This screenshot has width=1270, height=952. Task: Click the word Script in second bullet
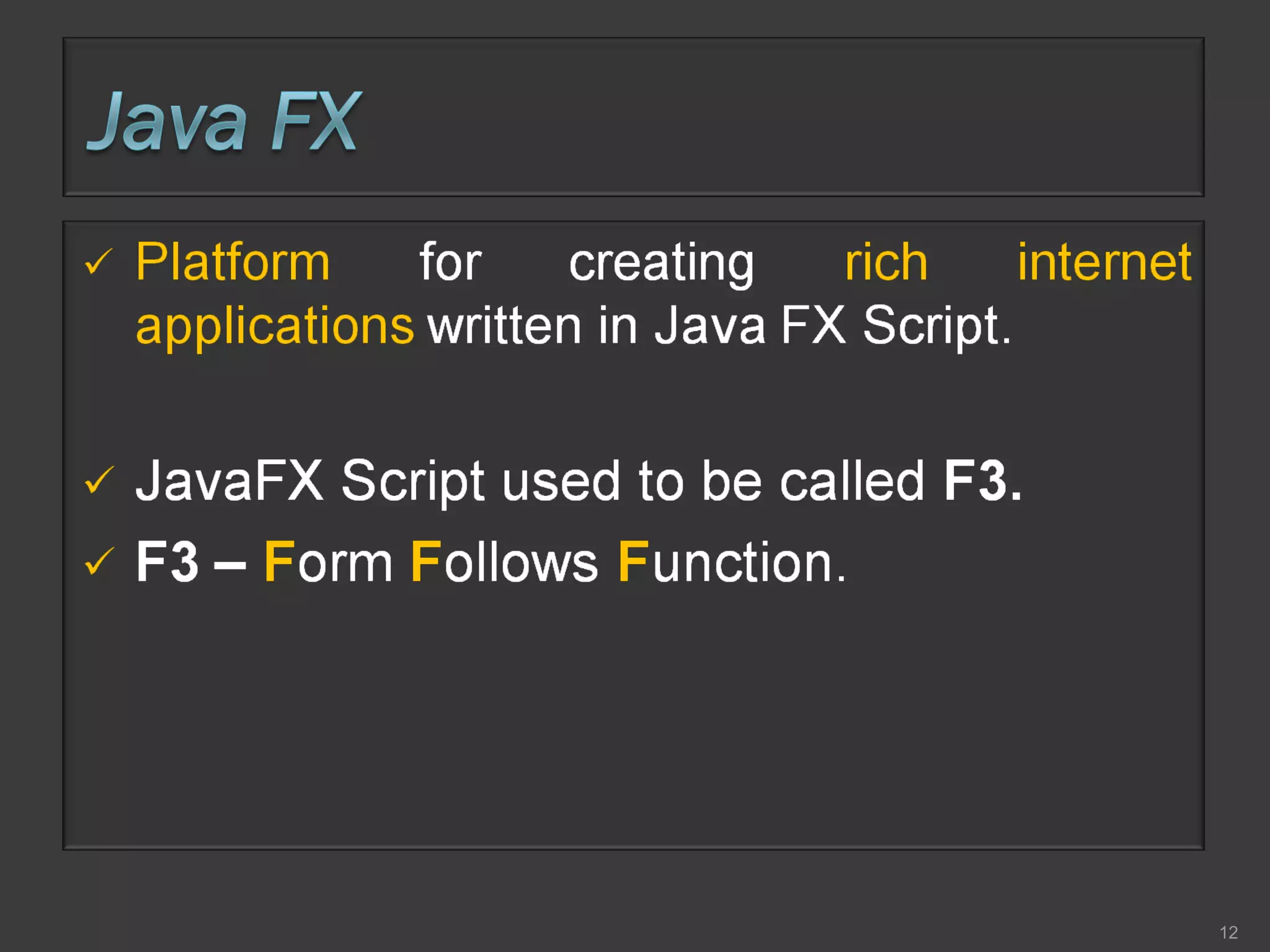(413, 482)
